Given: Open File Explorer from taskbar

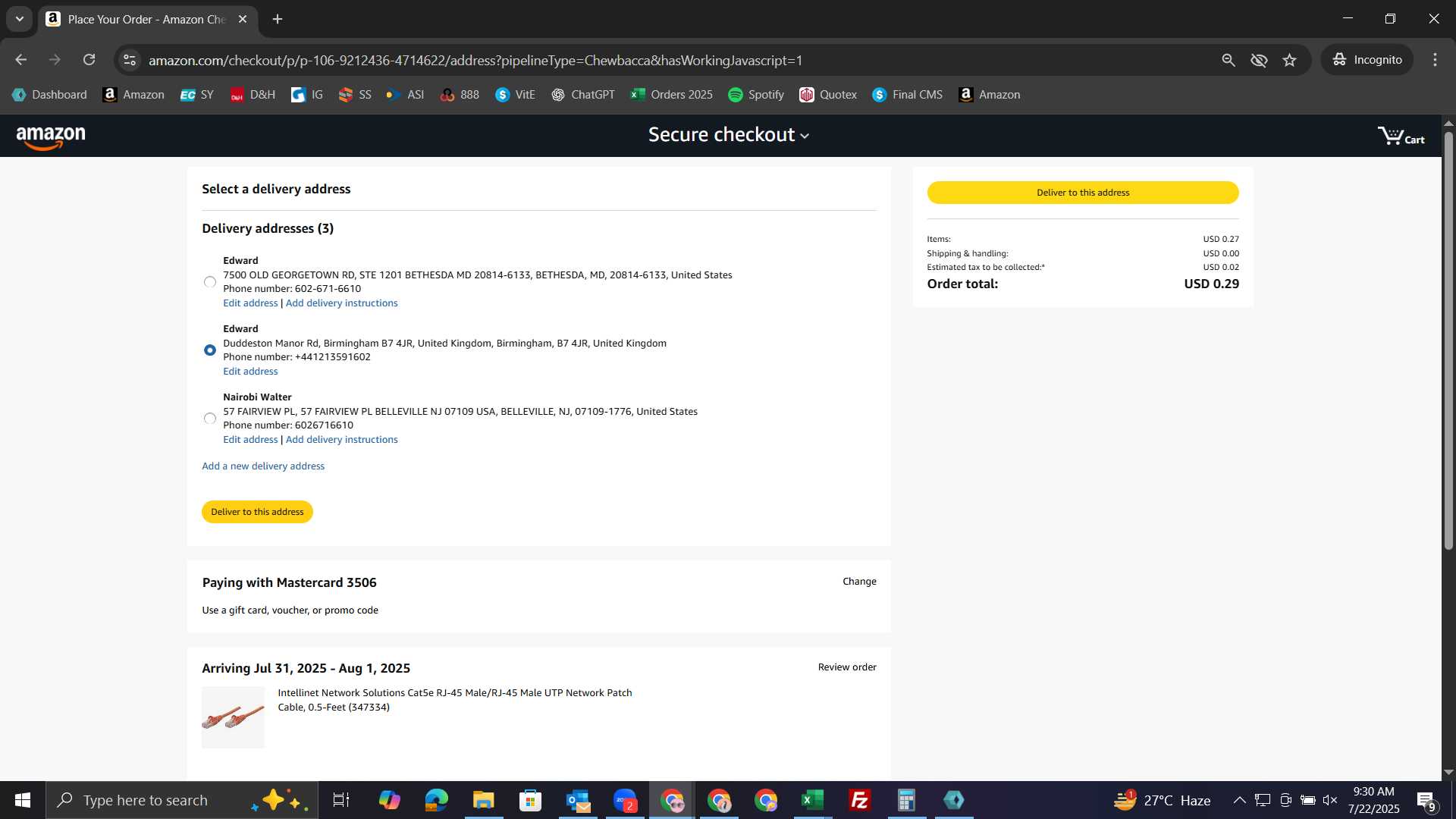Looking at the screenshot, I should (483, 800).
